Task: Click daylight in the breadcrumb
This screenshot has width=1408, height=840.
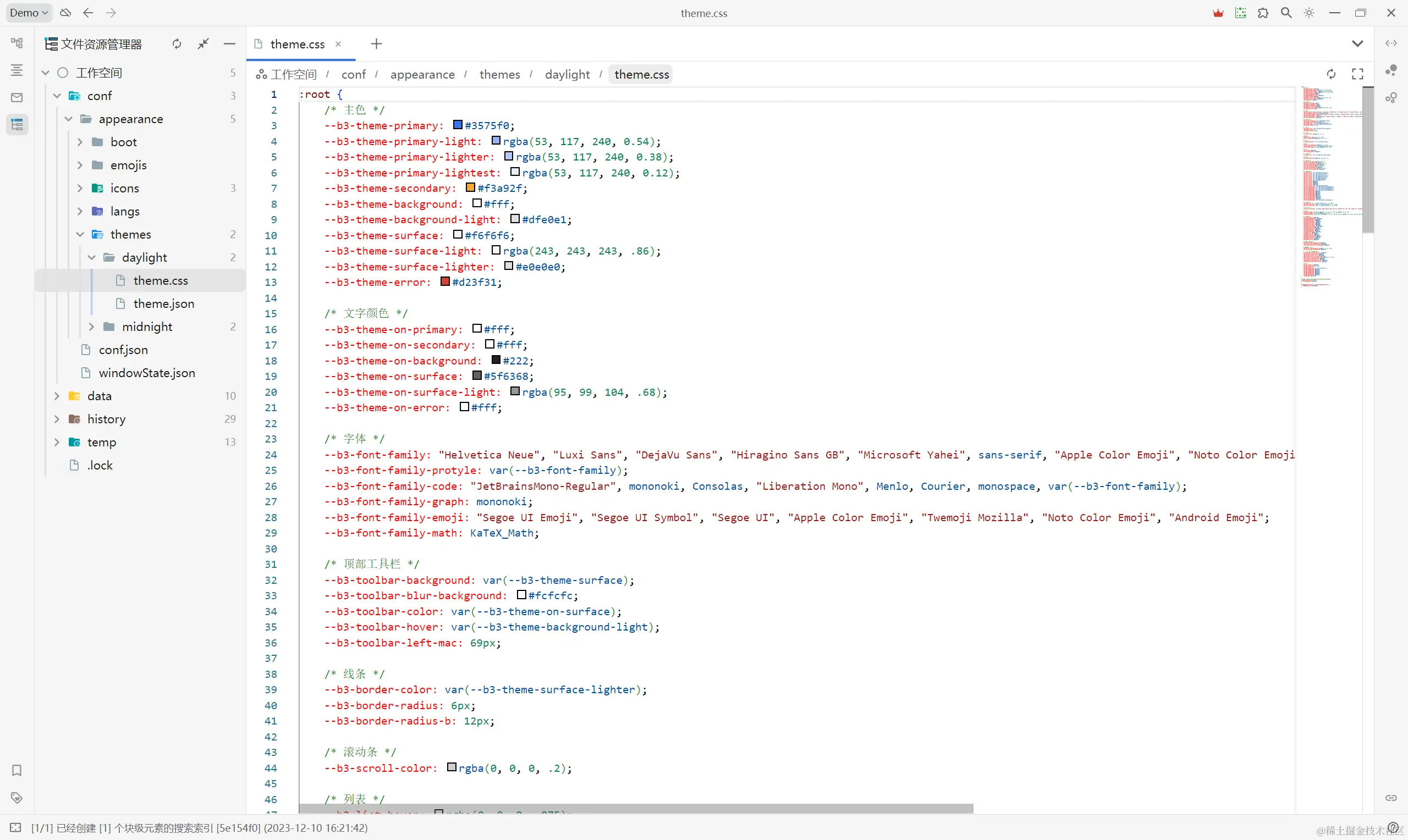Action: (x=567, y=74)
